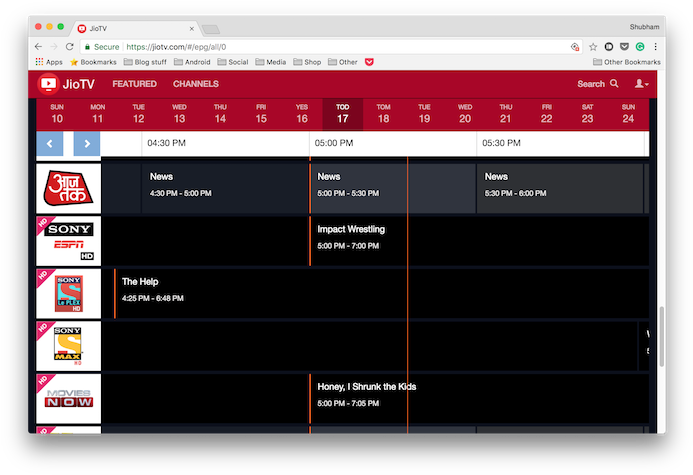Screen dimensions: 693x475
Task: Select the Sony Le Plex HD channel
Action: pyautogui.click(x=68, y=294)
